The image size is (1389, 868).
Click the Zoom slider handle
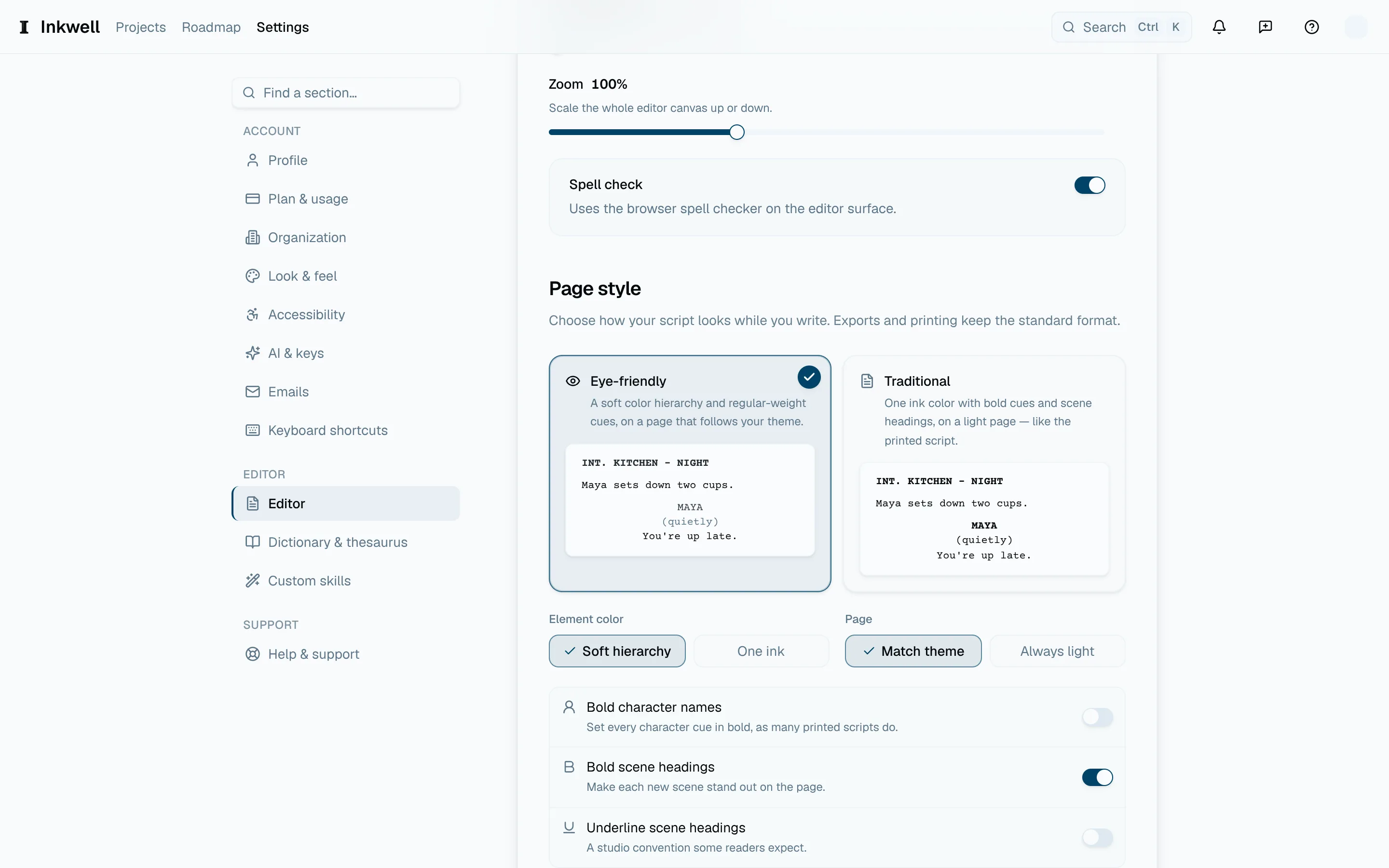coord(737,132)
